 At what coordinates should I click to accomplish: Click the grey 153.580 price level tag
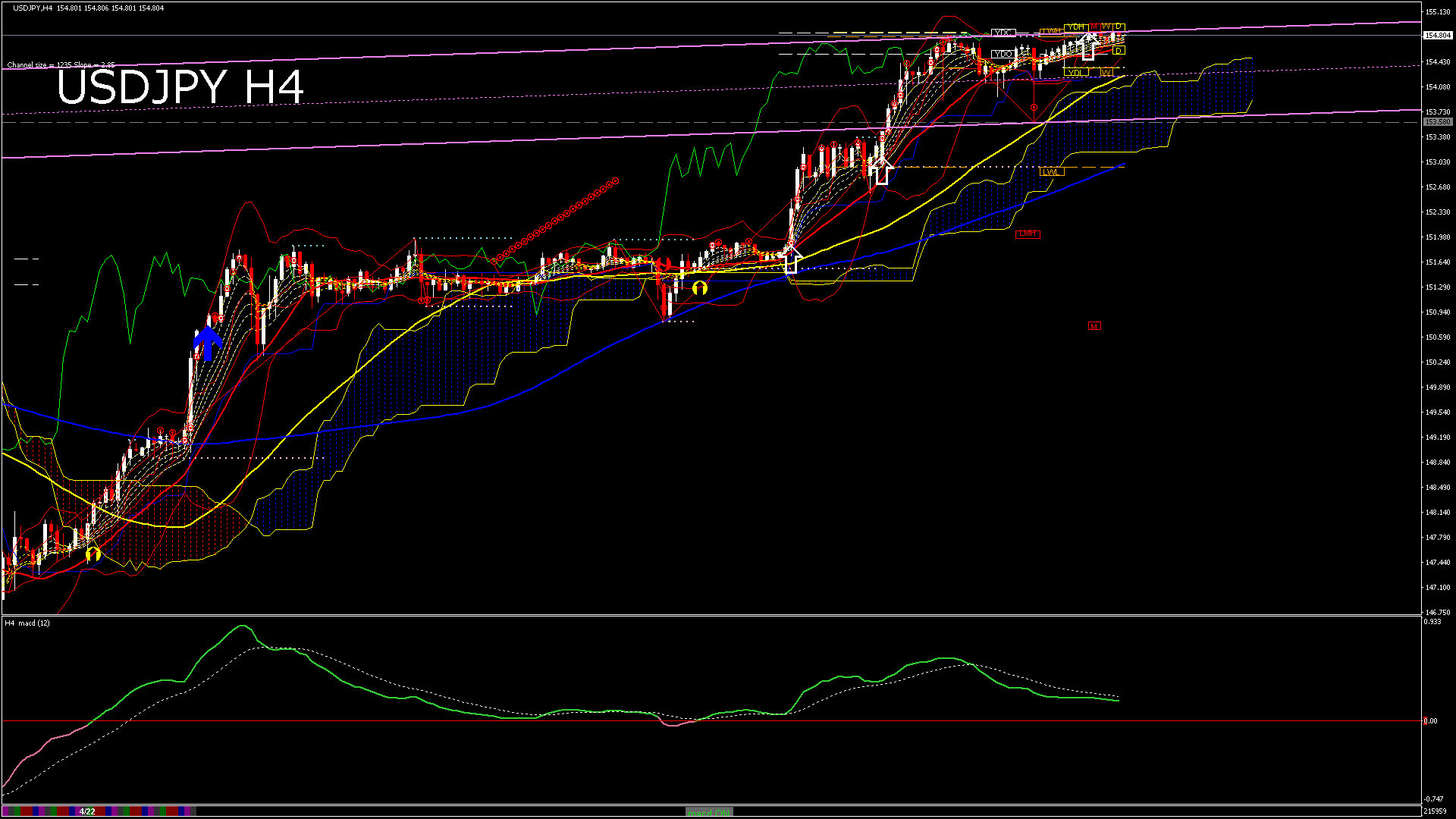pos(1438,122)
